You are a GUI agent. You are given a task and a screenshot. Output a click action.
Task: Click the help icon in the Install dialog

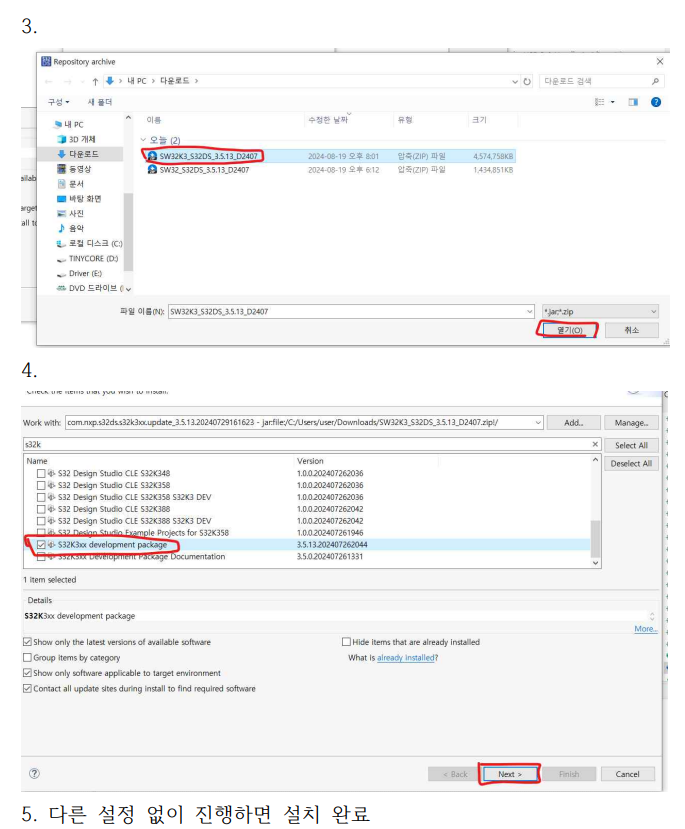click(x=34, y=773)
